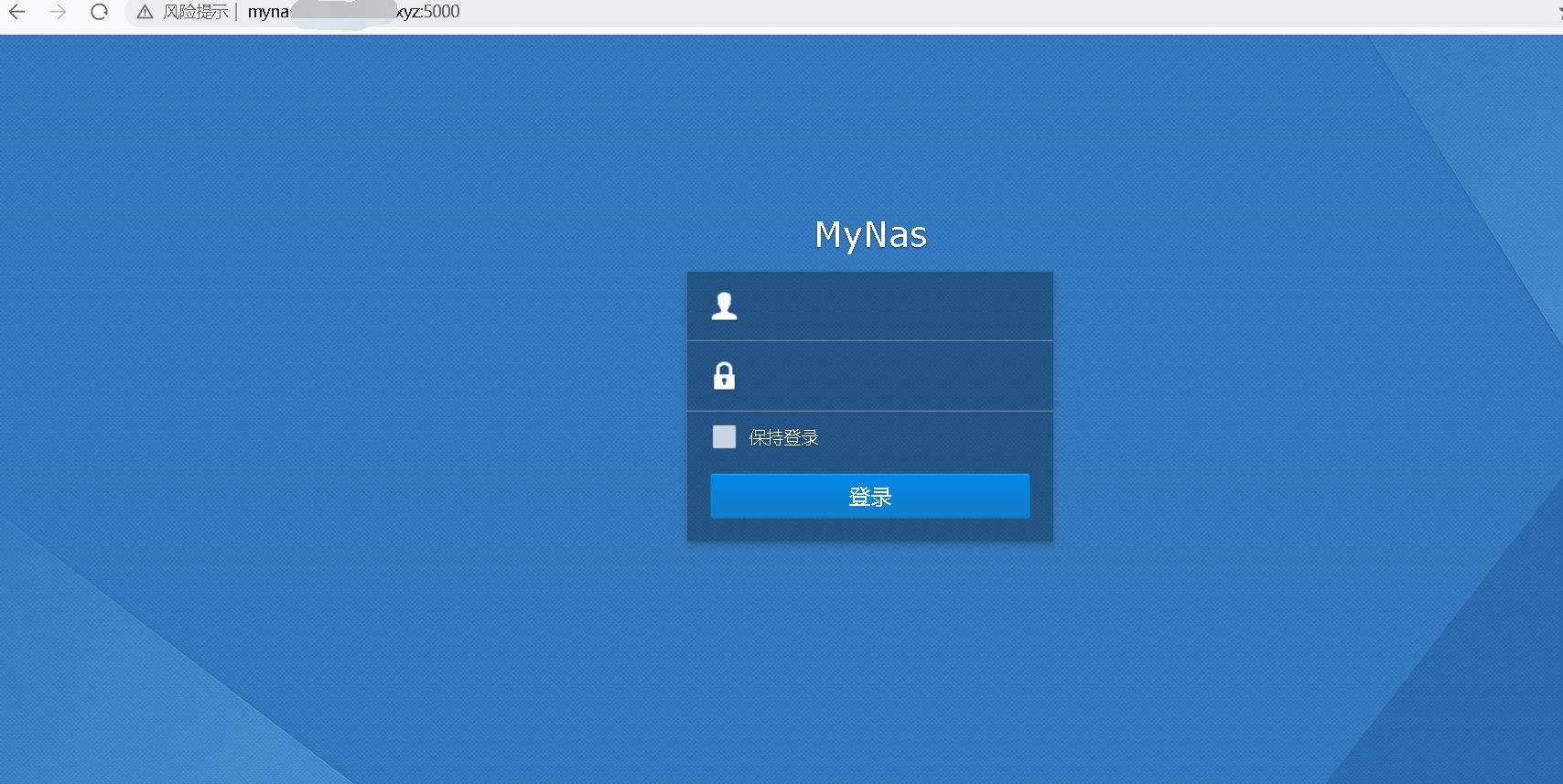
Task: Reload the page with refresh icon
Action: (x=100, y=12)
